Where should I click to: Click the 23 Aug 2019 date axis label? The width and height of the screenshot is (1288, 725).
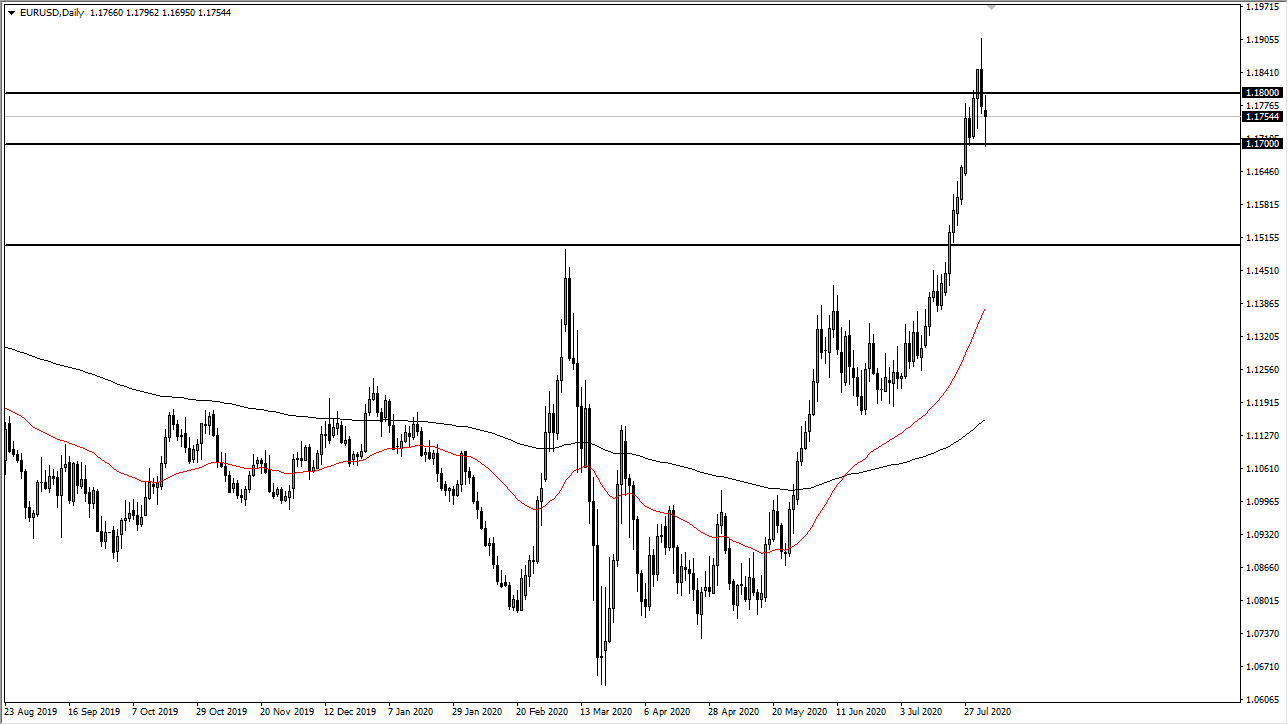[x=32, y=712]
